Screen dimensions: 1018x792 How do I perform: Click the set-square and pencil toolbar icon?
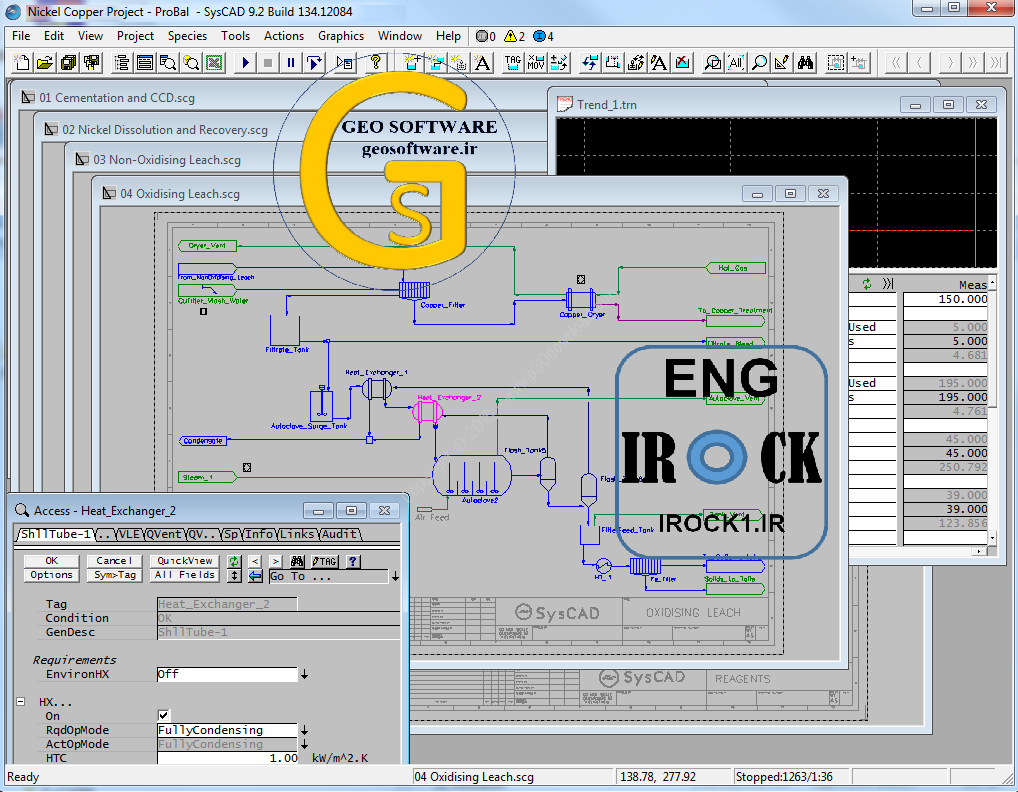click(x=782, y=63)
